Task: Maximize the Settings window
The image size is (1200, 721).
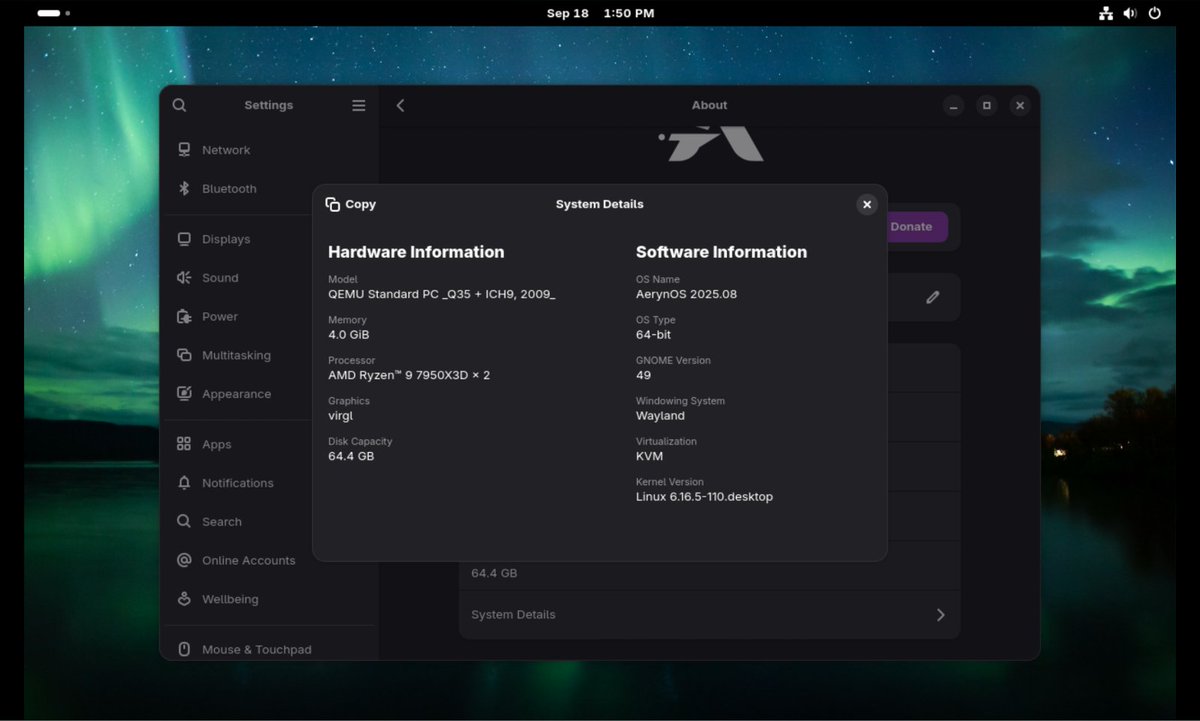Action: click(987, 105)
